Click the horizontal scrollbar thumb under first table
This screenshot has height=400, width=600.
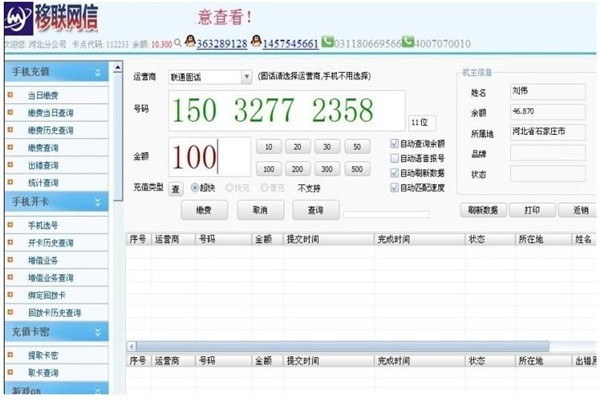click(x=343, y=347)
